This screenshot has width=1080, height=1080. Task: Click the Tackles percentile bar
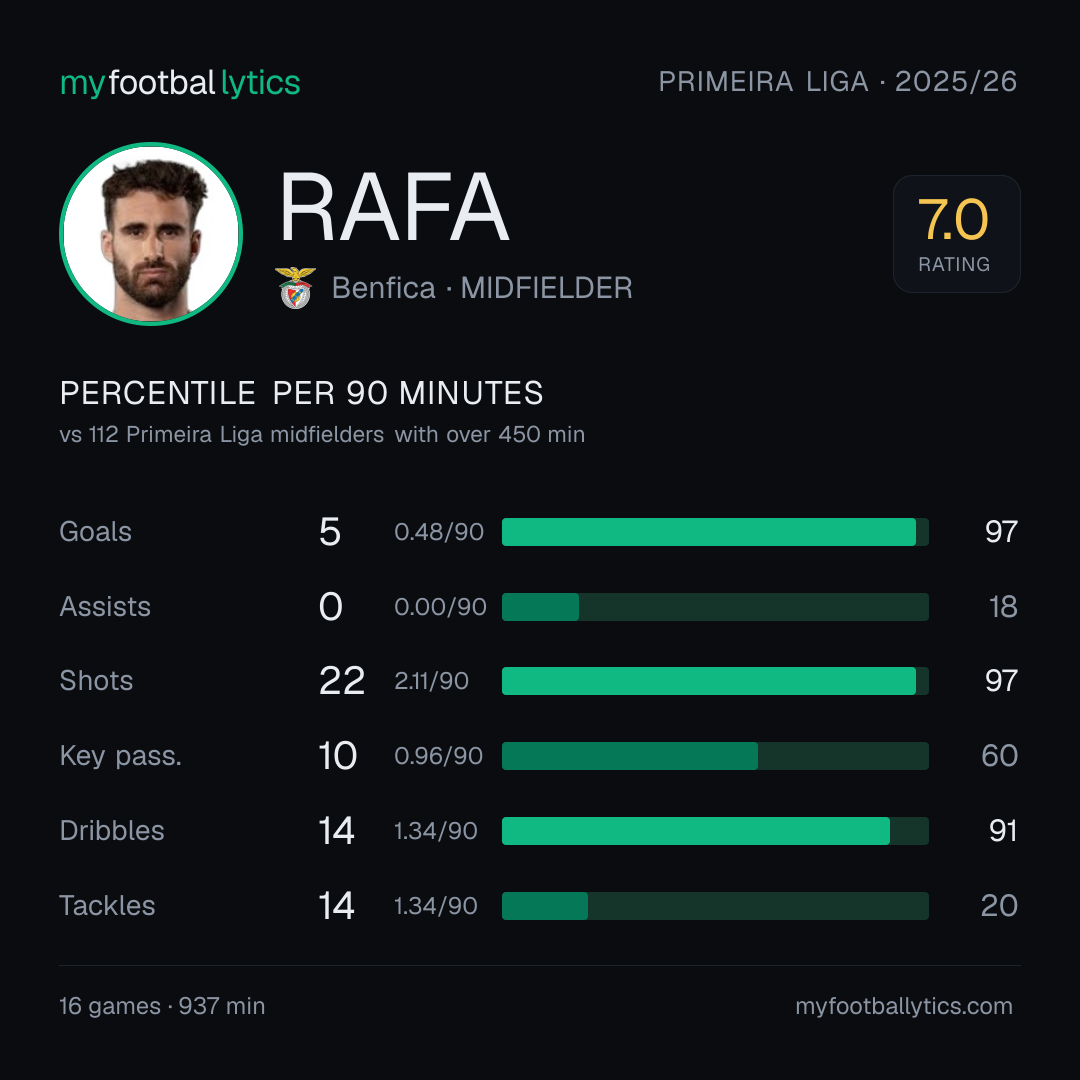715,906
